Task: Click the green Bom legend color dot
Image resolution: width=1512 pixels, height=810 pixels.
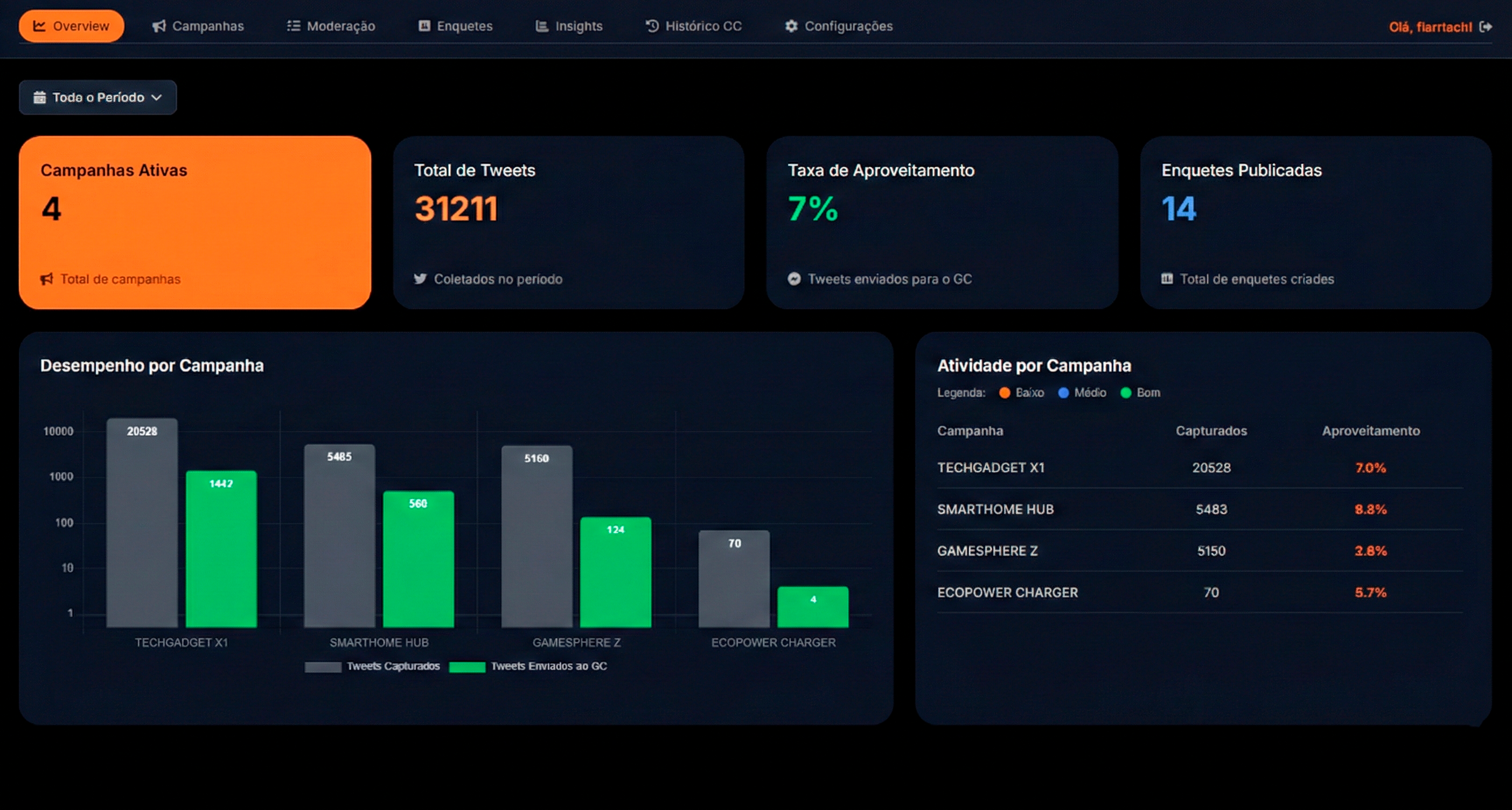Action: point(1125,393)
